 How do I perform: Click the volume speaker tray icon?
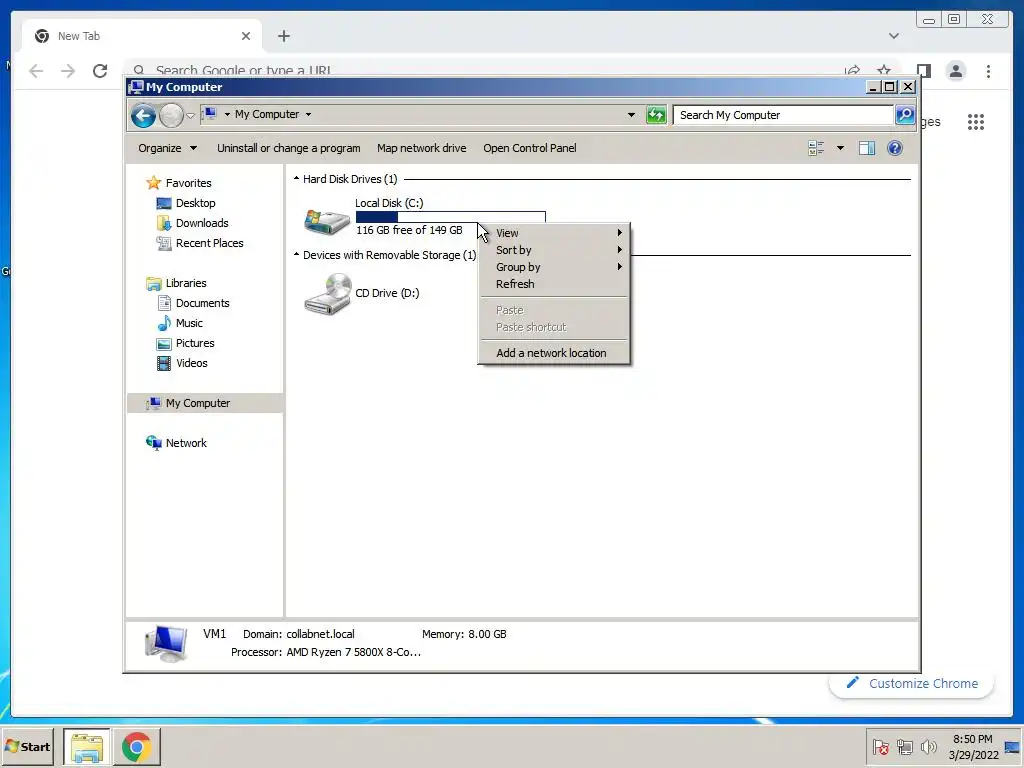pos(928,746)
